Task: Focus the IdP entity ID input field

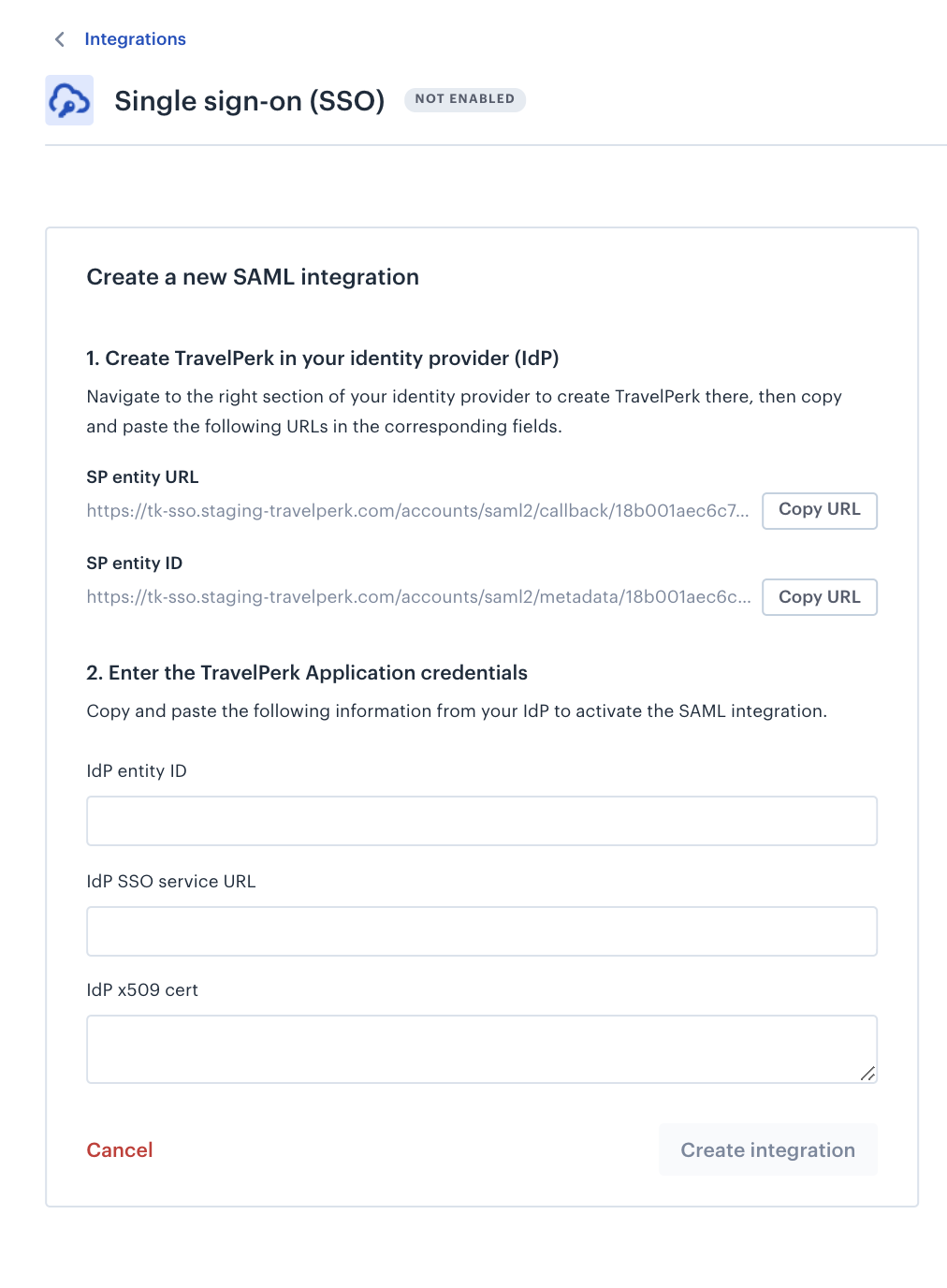Action: click(x=482, y=821)
